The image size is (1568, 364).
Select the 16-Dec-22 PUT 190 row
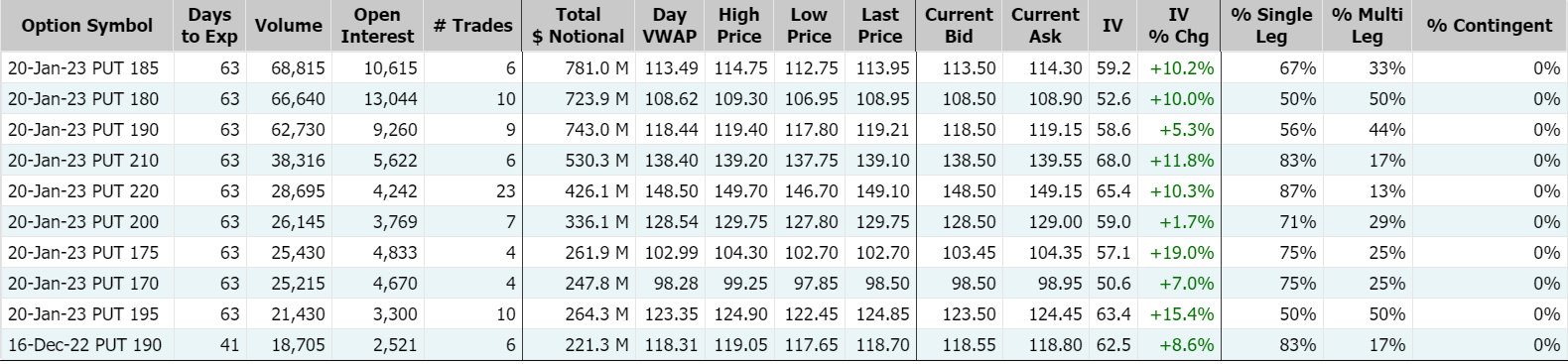784,345
